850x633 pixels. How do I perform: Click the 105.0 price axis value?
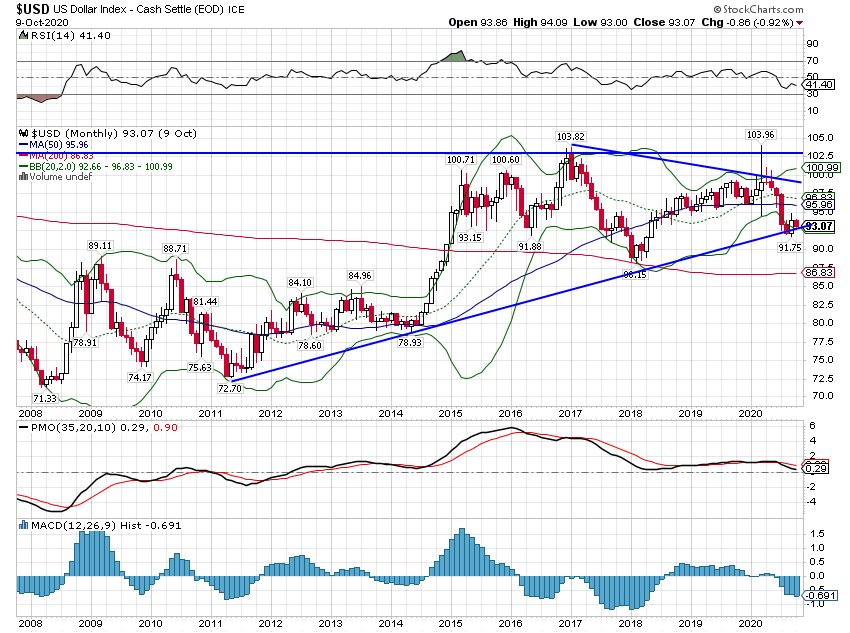point(819,138)
